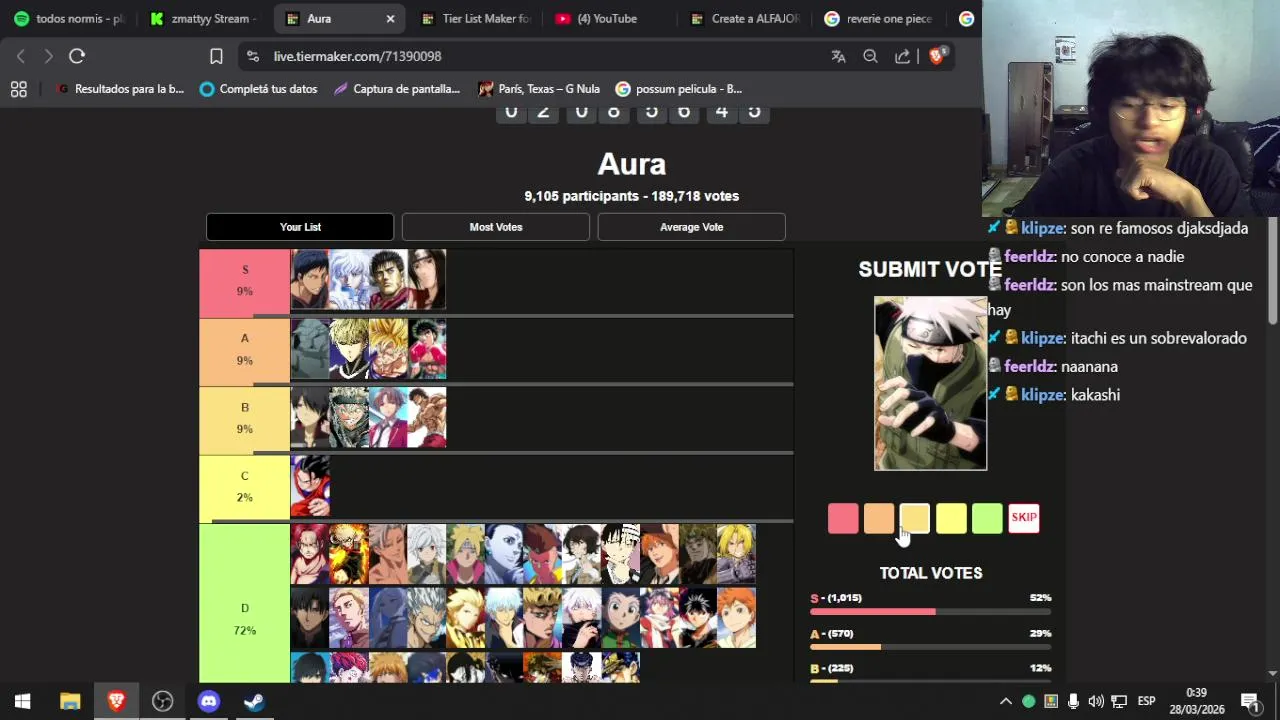Viewport: 1280px width, 720px height.
Task: Open the Windows Start menu
Action: click(23, 701)
